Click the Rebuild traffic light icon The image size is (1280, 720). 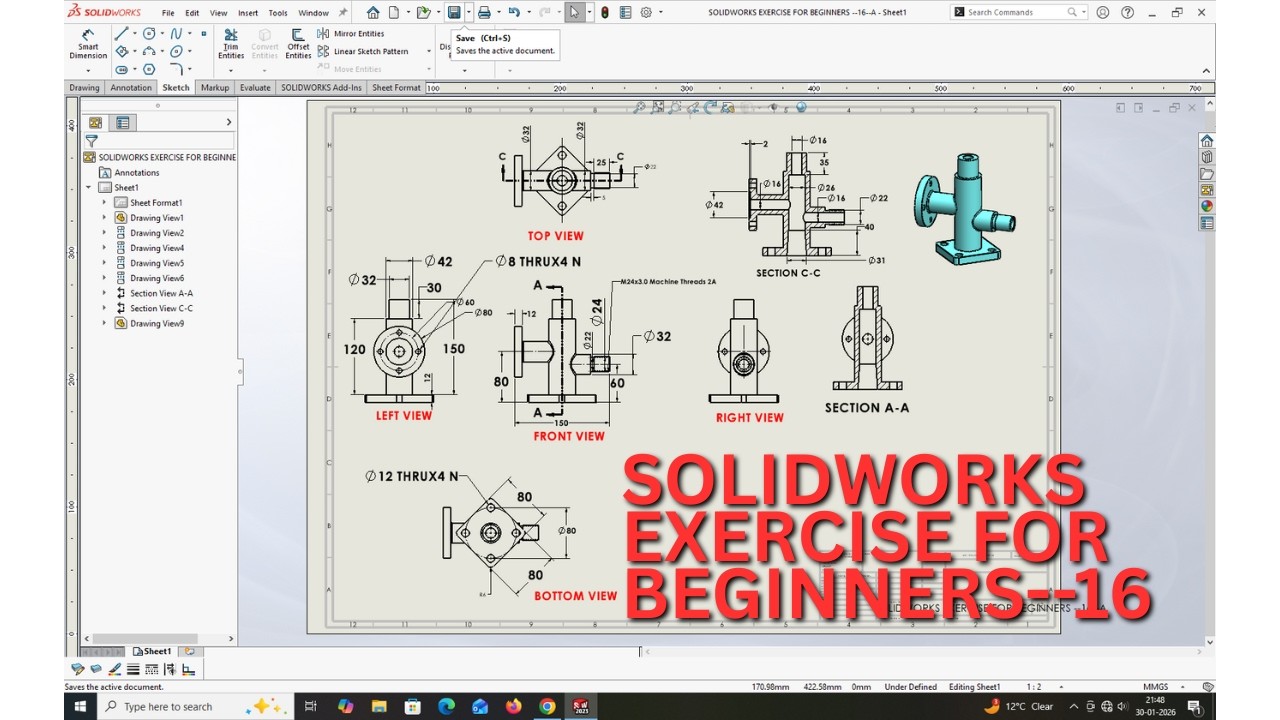click(604, 12)
